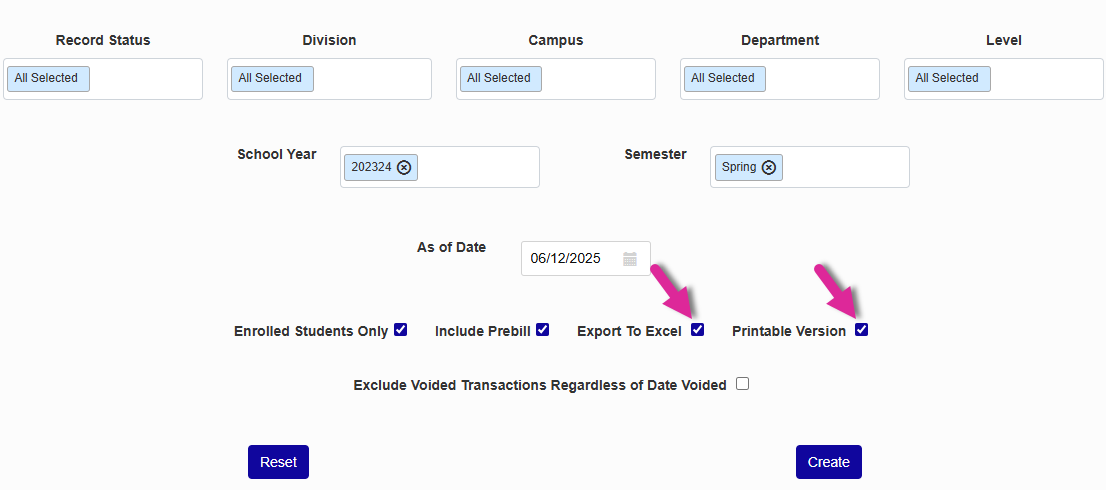Click the All Selected tag under Level
The width and height of the screenshot is (1106, 490).
click(947, 79)
